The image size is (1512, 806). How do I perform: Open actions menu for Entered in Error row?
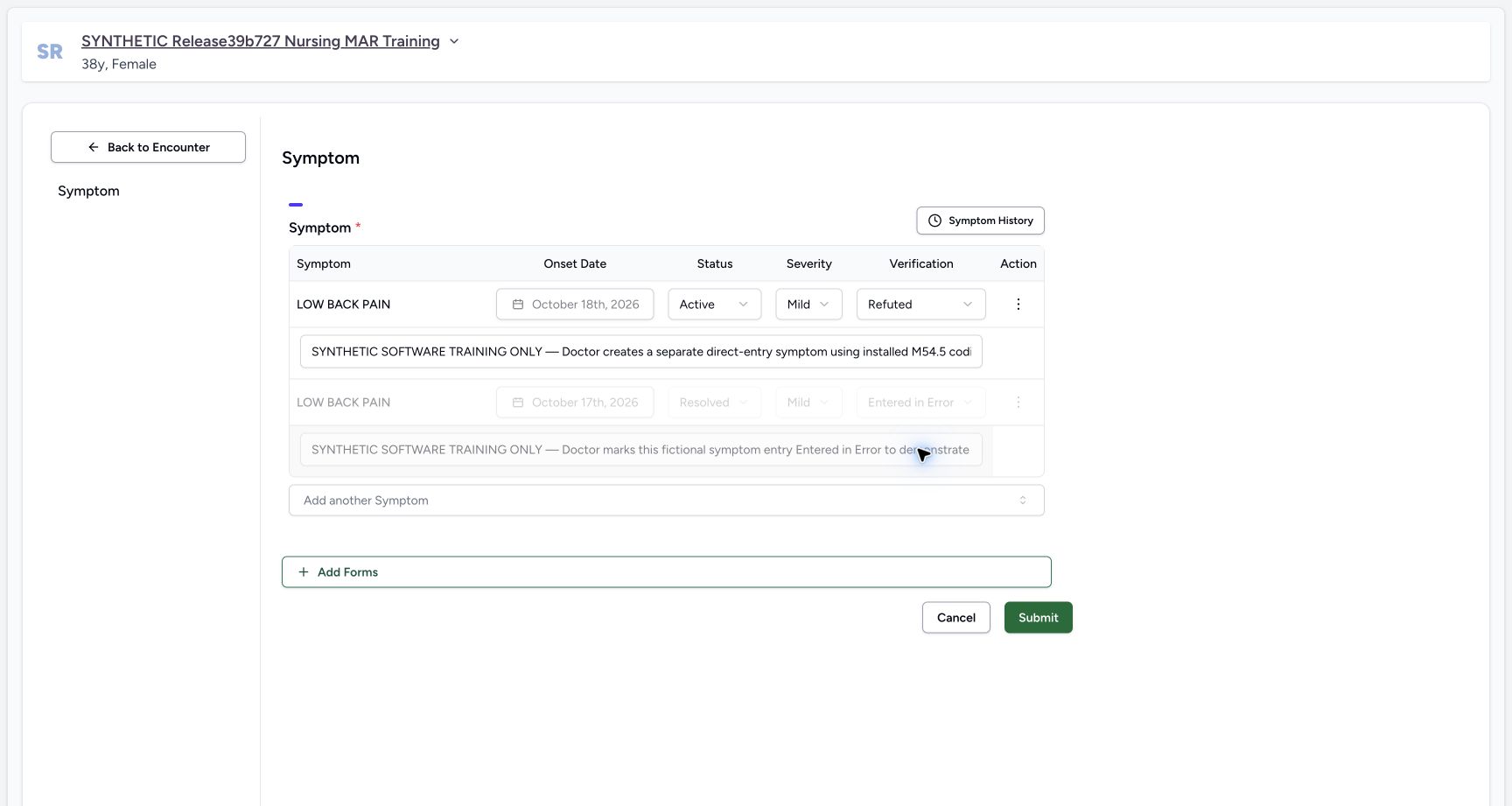tap(1018, 403)
